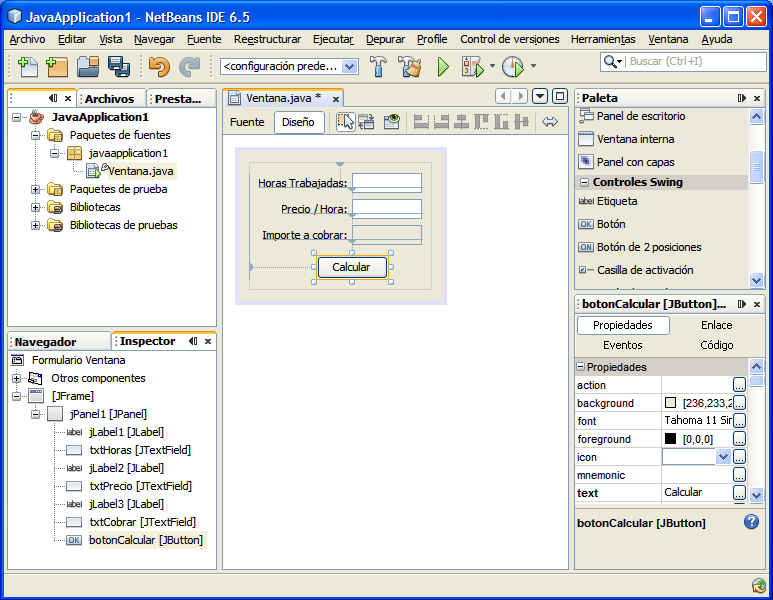773x600 pixels.
Task: Select Casilla de activación in Paleta
Action: (645, 270)
